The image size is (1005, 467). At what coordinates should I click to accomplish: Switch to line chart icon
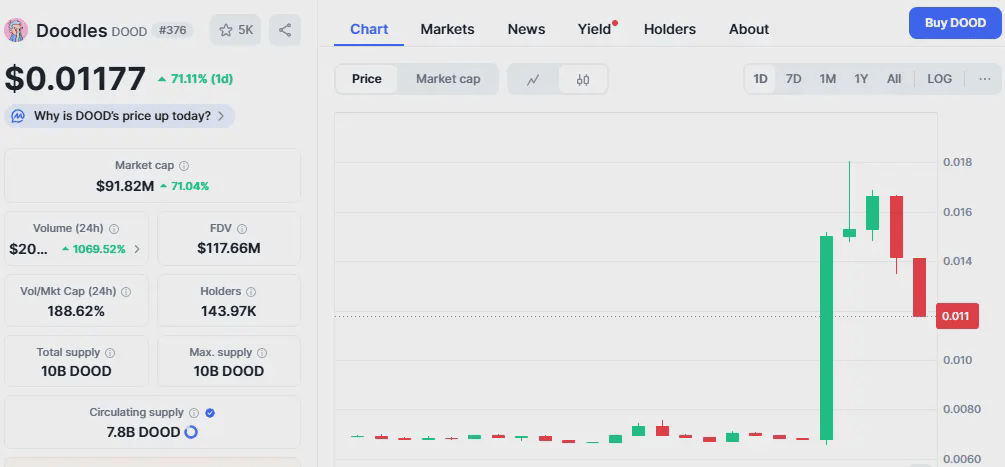pyautogui.click(x=533, y=79)
